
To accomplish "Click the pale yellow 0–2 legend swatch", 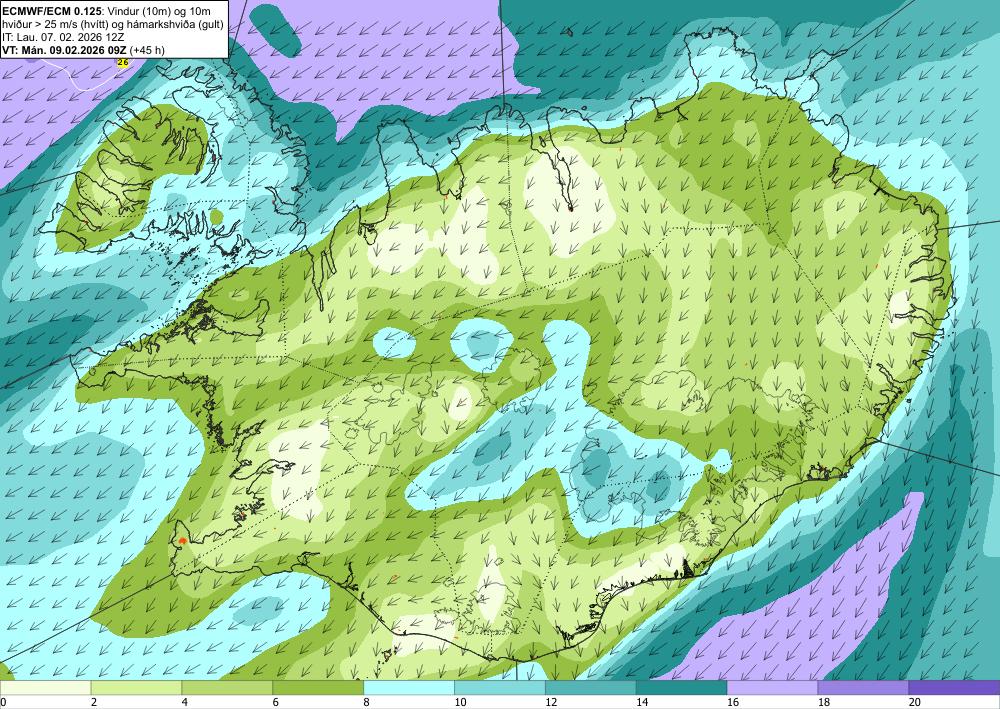I will (x=45, y=687).
